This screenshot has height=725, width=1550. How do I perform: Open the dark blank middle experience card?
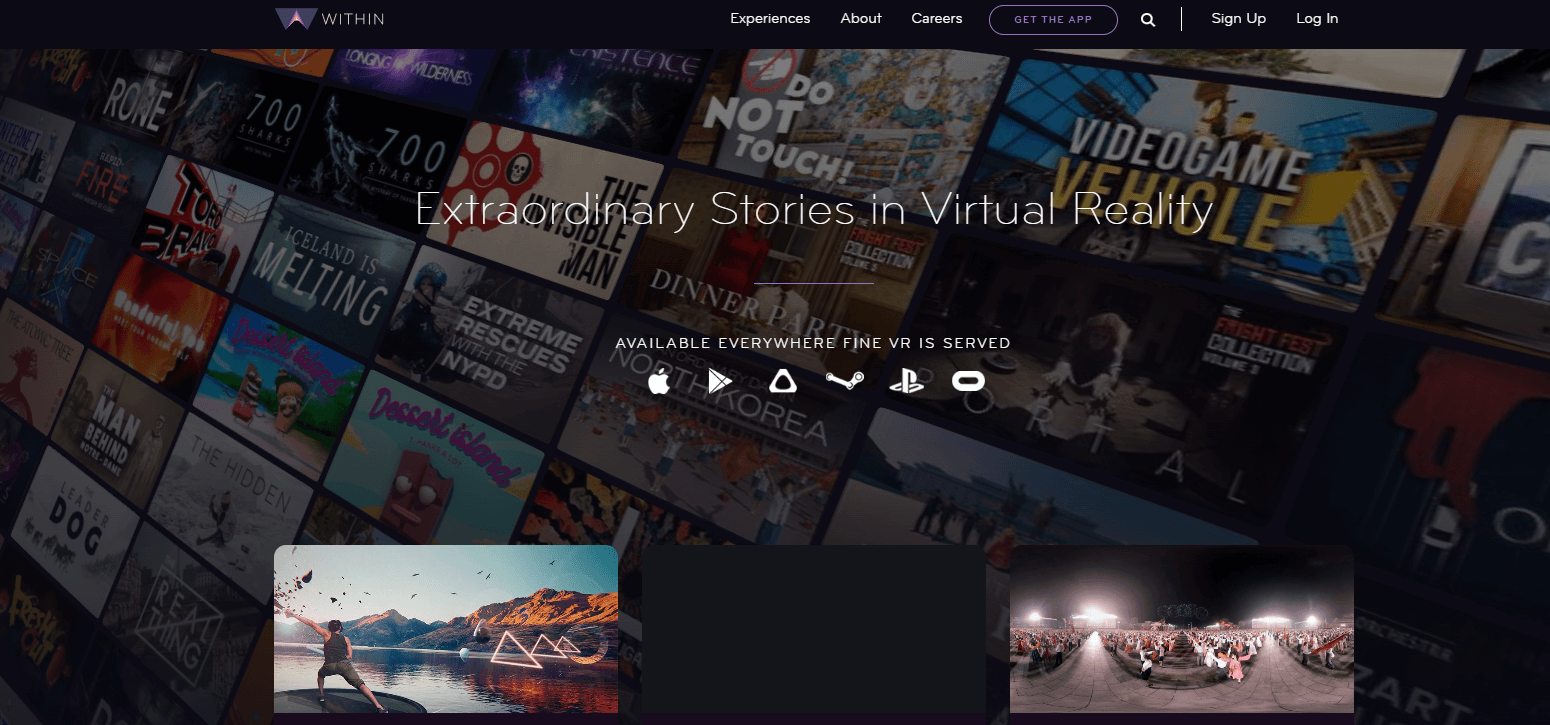point(814,629)
